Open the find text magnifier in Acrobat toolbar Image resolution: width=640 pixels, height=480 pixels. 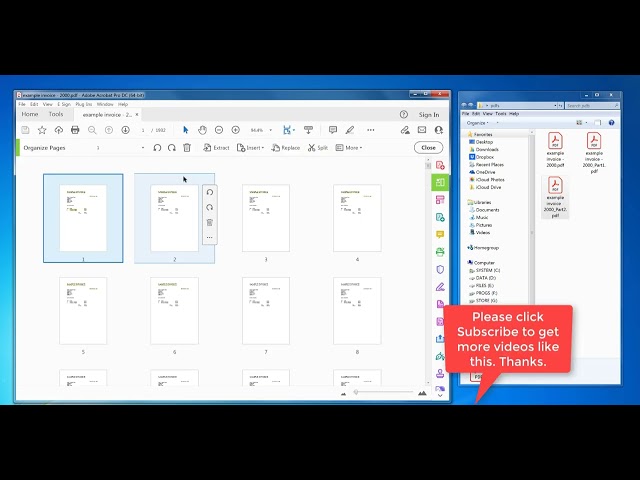(x=92, y=130)
